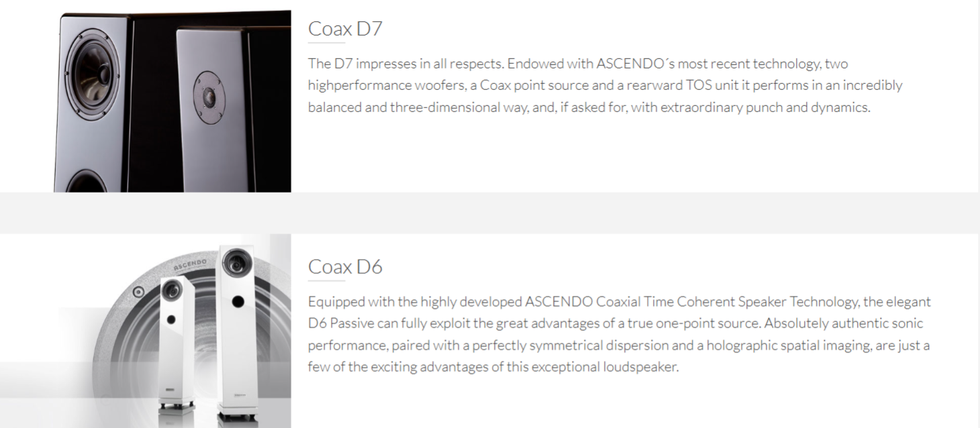Click the large upper woofer on D7 cabinet
Image resolution: width=980 pixels, height=428 pixels.
point(92,74)
